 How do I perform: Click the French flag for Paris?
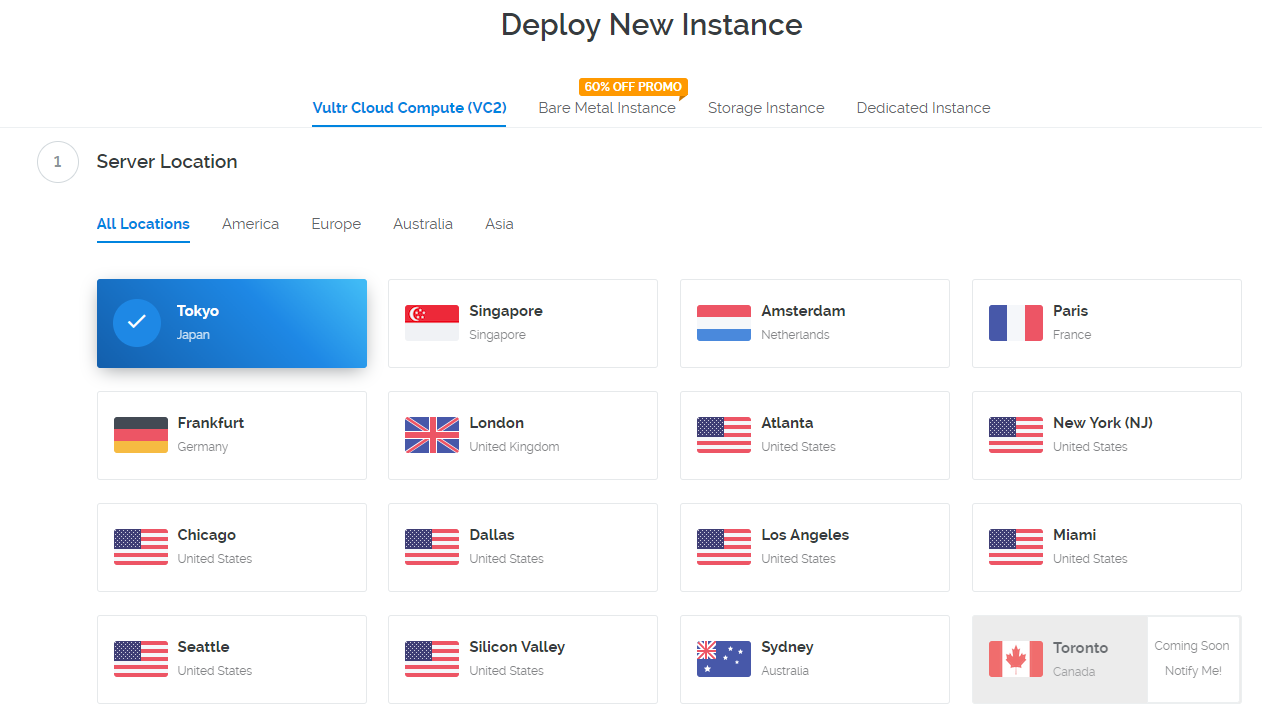coord(1016,323)
